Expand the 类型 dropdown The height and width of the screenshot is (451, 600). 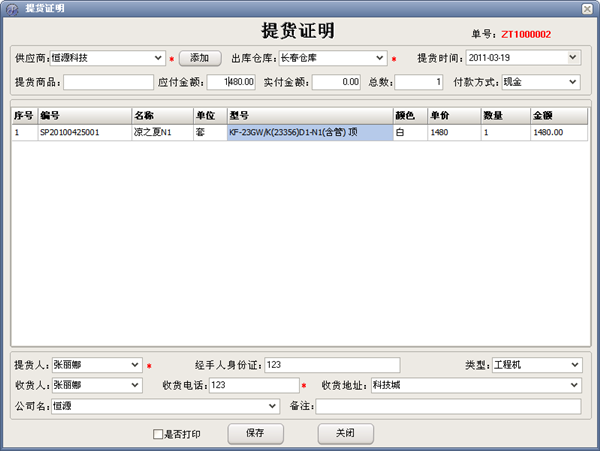pos(574,364)
